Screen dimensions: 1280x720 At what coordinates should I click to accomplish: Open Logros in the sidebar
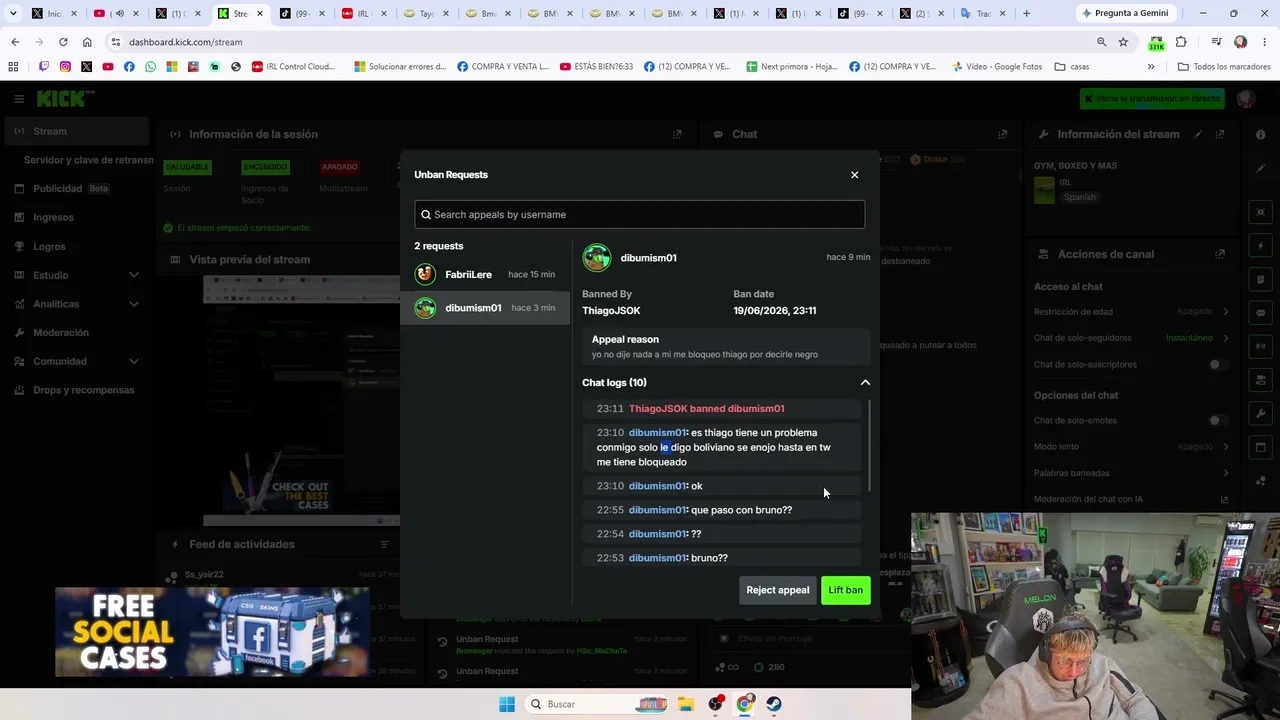coord(78,246)
